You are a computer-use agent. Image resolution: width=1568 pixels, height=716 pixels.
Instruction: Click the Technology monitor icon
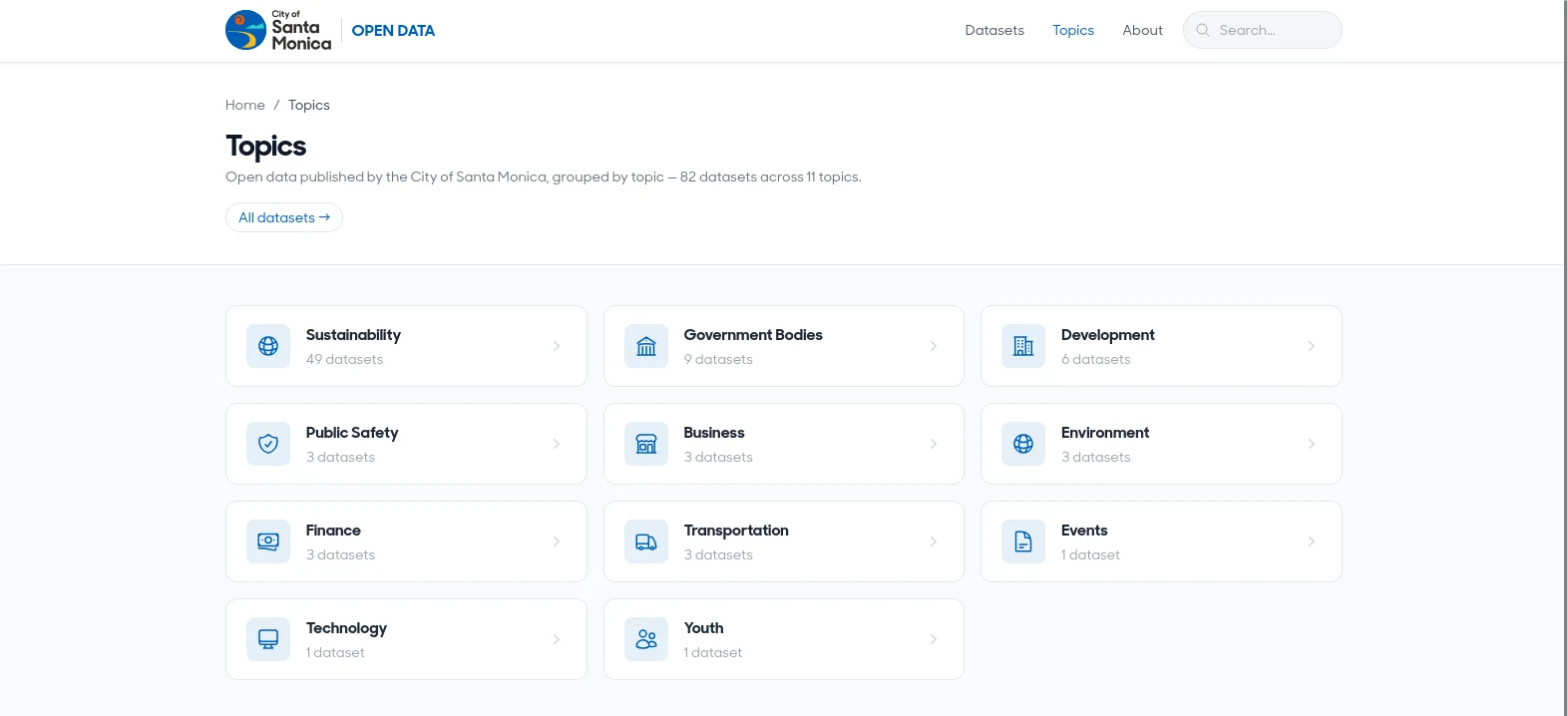pyautogui.click(x=268, y=639)
